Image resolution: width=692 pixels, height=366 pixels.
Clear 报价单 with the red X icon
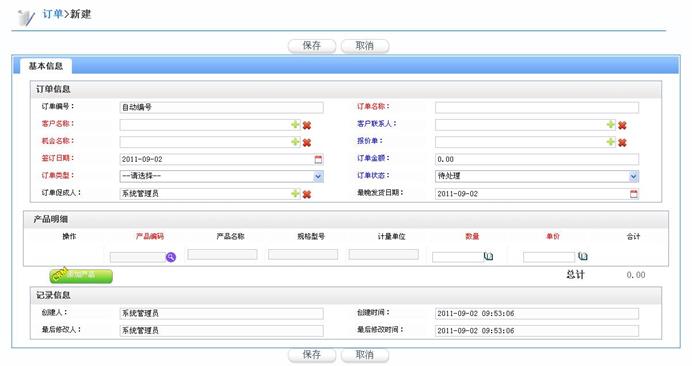[622, 143]
